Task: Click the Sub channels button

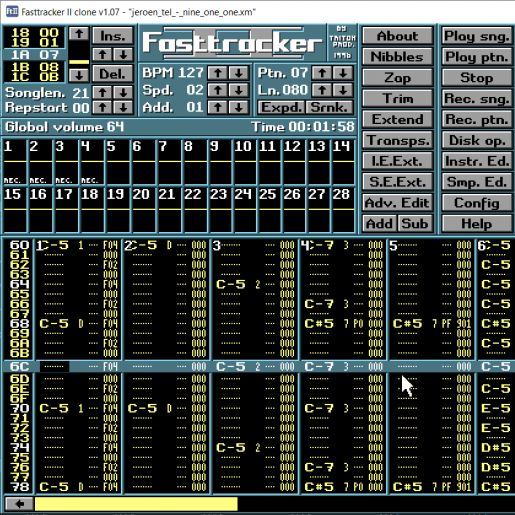Action: pos(415,224)
